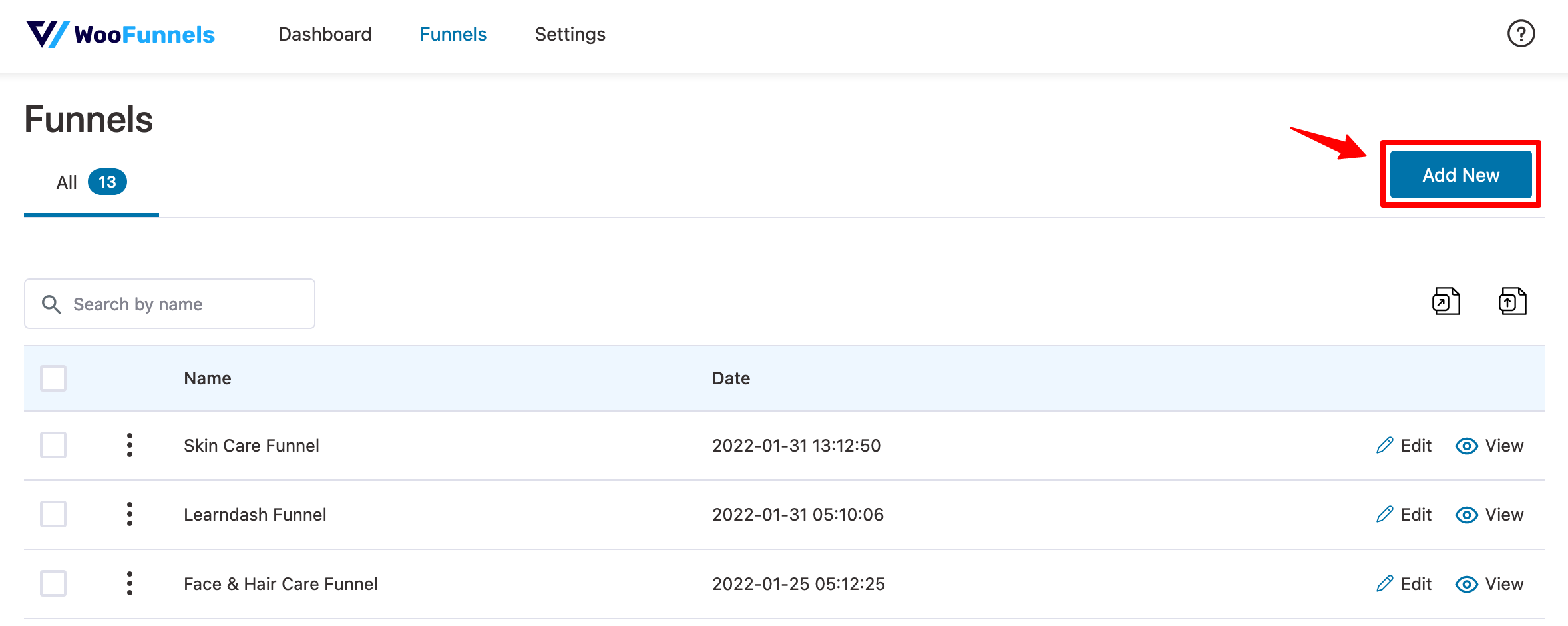Click the Edit pencil icon for Skin Care Funnel
This screenshot has height=626, width=1568.
pos(1384,446)
